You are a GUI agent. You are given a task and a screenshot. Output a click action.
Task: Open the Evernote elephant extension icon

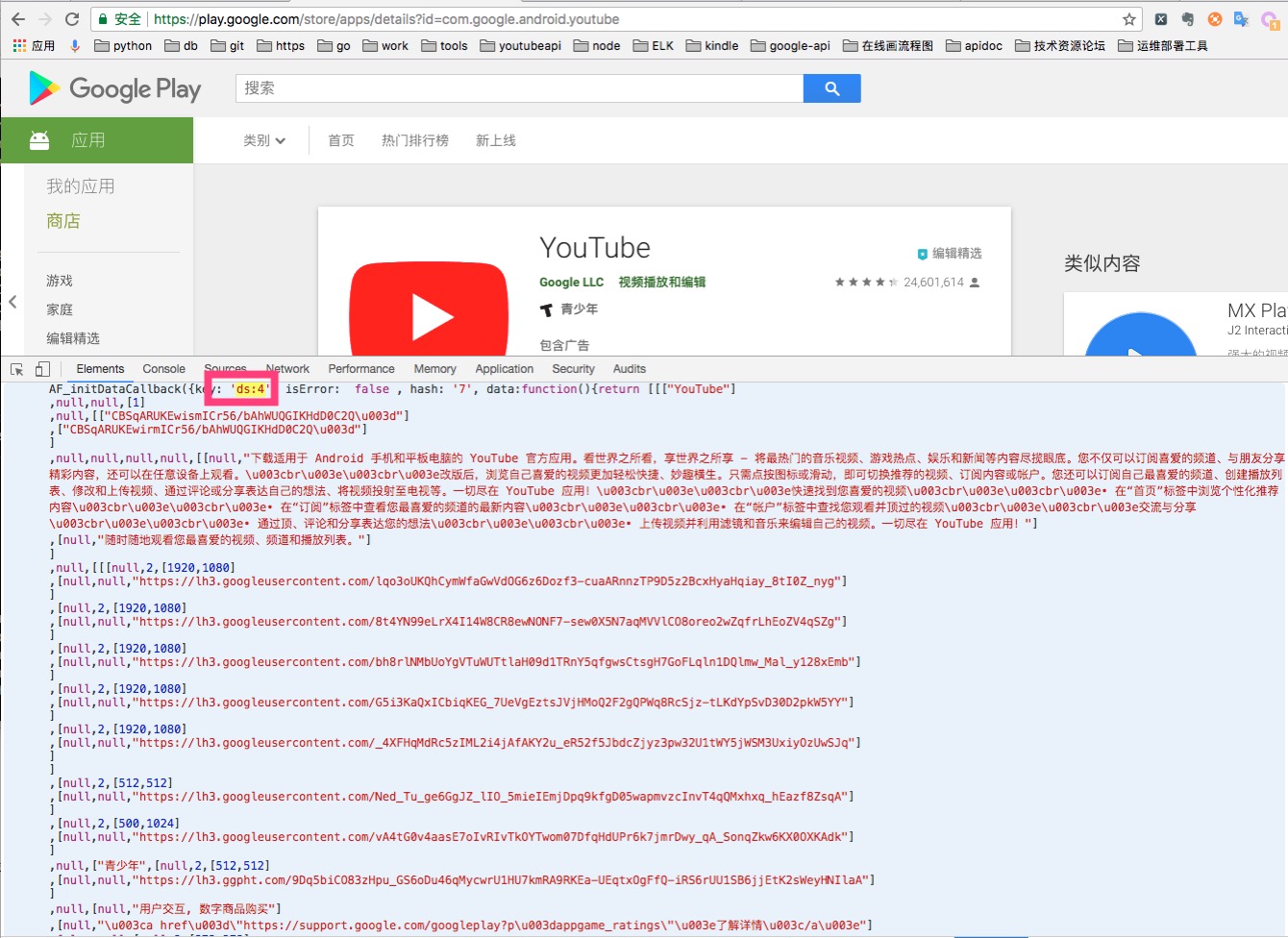pos(1188,19)
